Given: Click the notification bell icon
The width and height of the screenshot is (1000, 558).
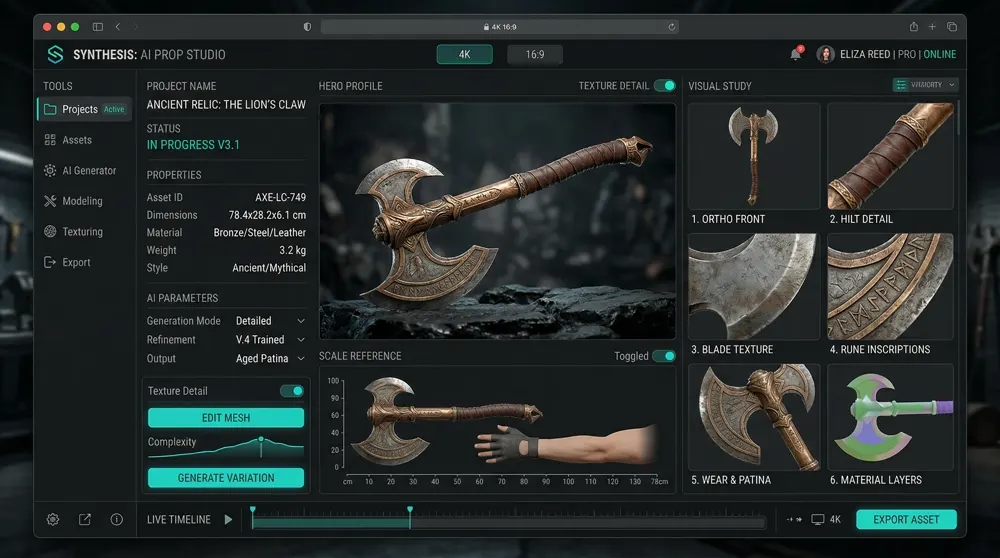Looking at the screenshot, I should pos(796,54).
